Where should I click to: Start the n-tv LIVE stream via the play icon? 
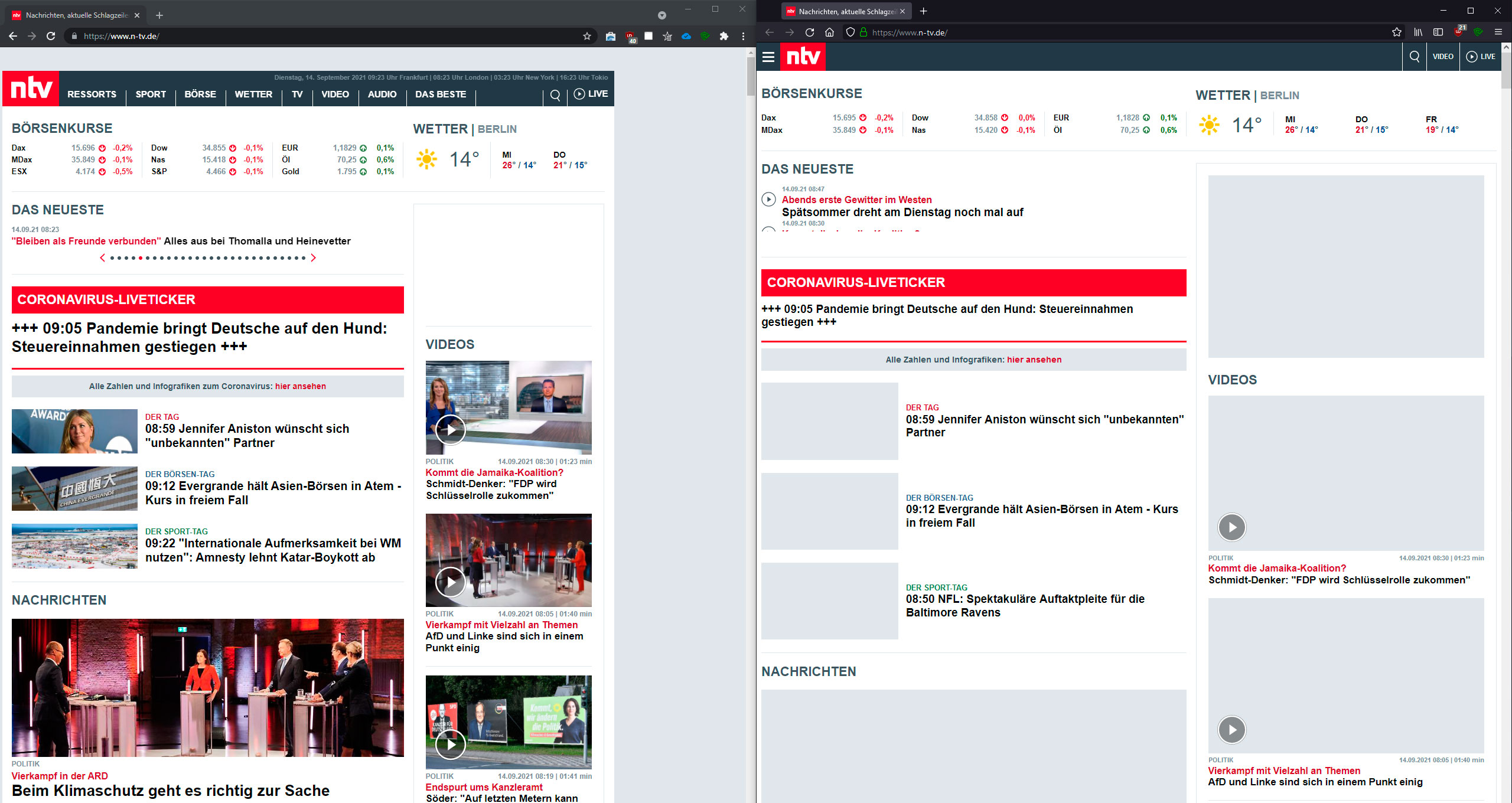tap(579, 94)
